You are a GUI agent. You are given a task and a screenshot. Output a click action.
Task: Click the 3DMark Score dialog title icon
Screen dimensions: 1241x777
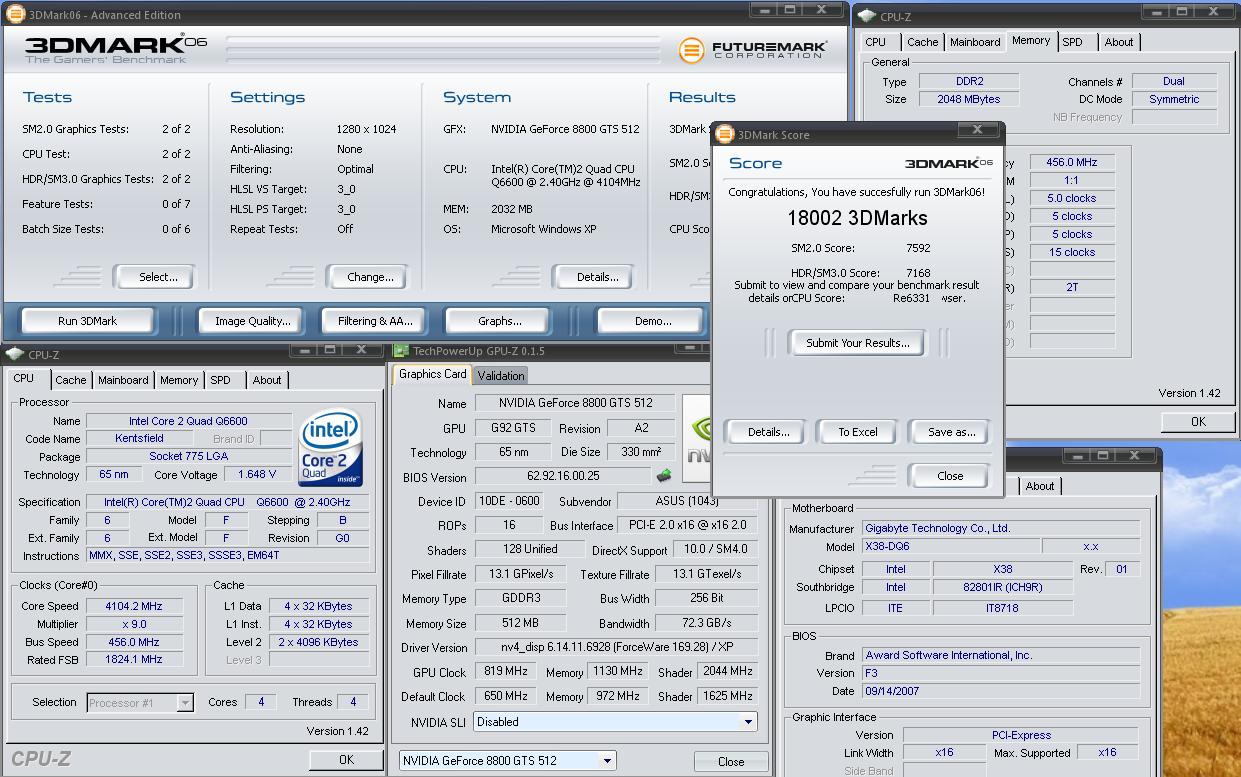[x=725, y=134]
